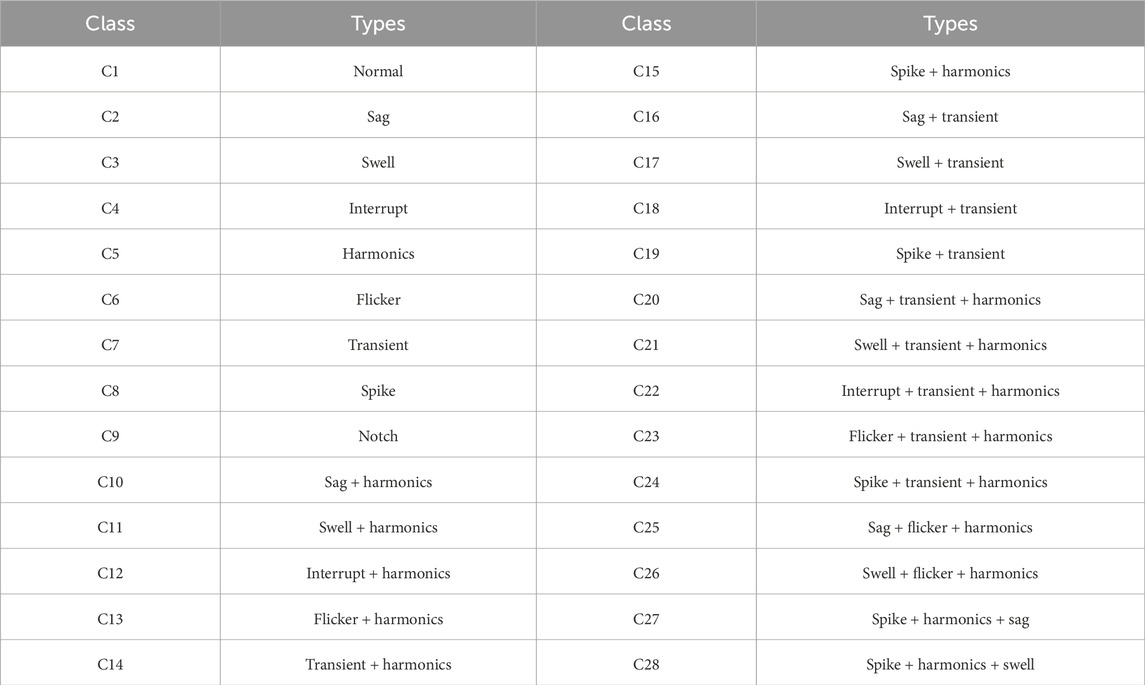Screen dimensions: 1145x685
Task: Select the Transient + harmonics cell
Action: [378, 665]
